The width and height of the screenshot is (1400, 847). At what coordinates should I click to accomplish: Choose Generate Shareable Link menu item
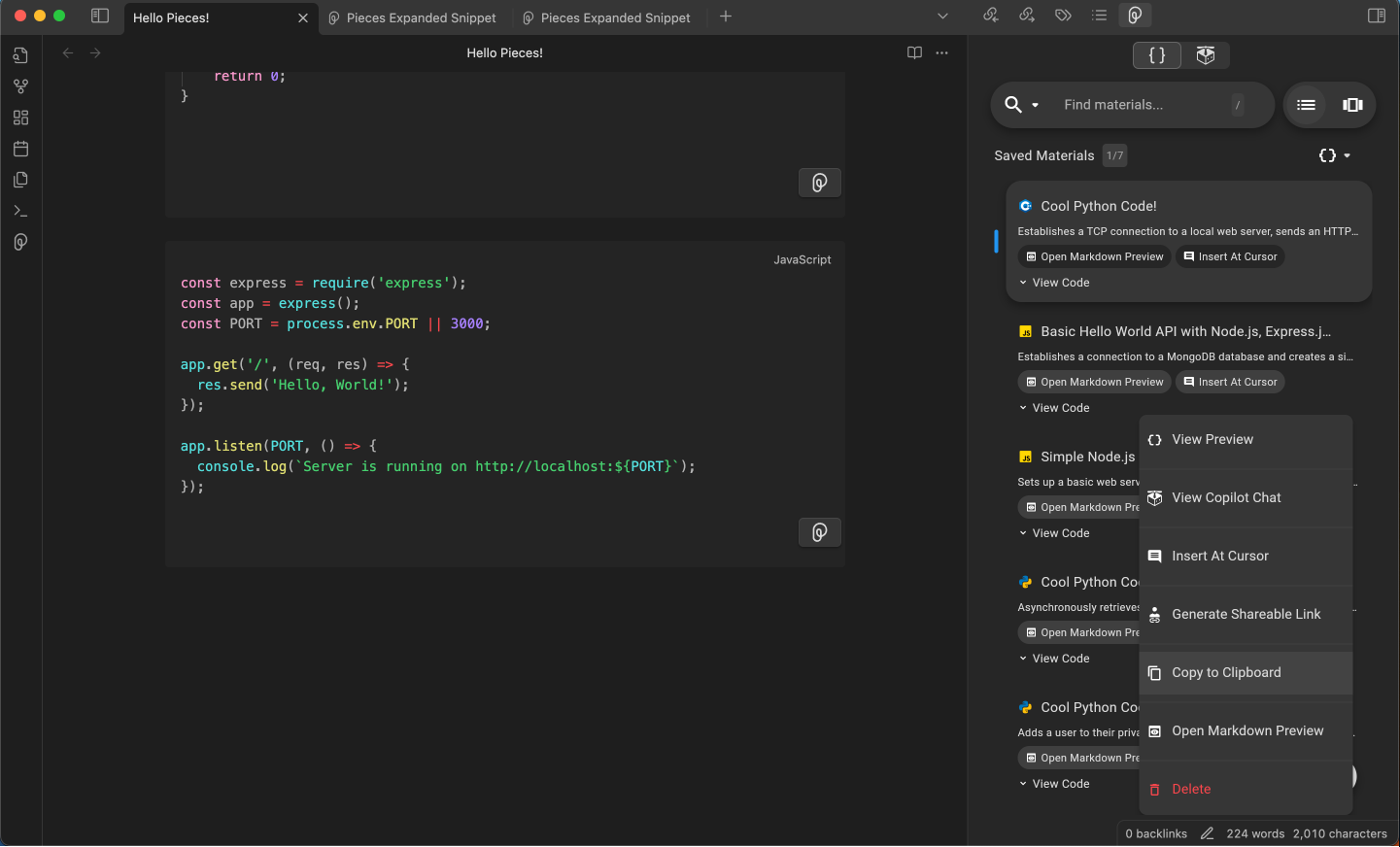pos(1246,615)
